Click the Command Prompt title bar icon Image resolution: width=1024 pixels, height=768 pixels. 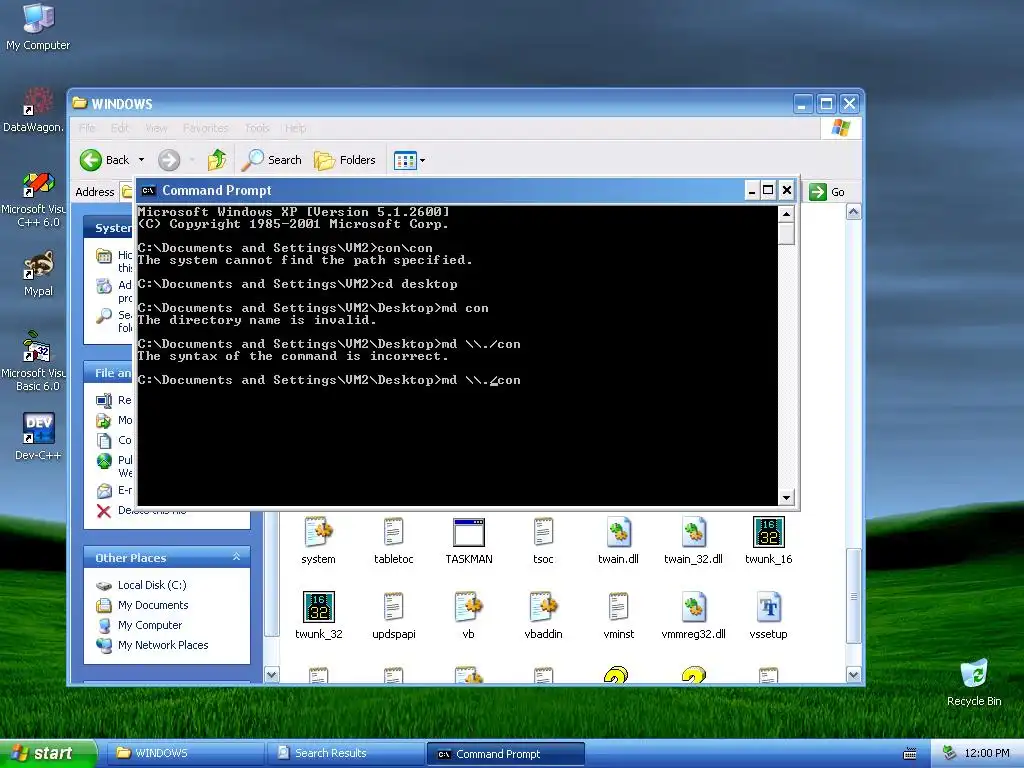click(149, 191)
